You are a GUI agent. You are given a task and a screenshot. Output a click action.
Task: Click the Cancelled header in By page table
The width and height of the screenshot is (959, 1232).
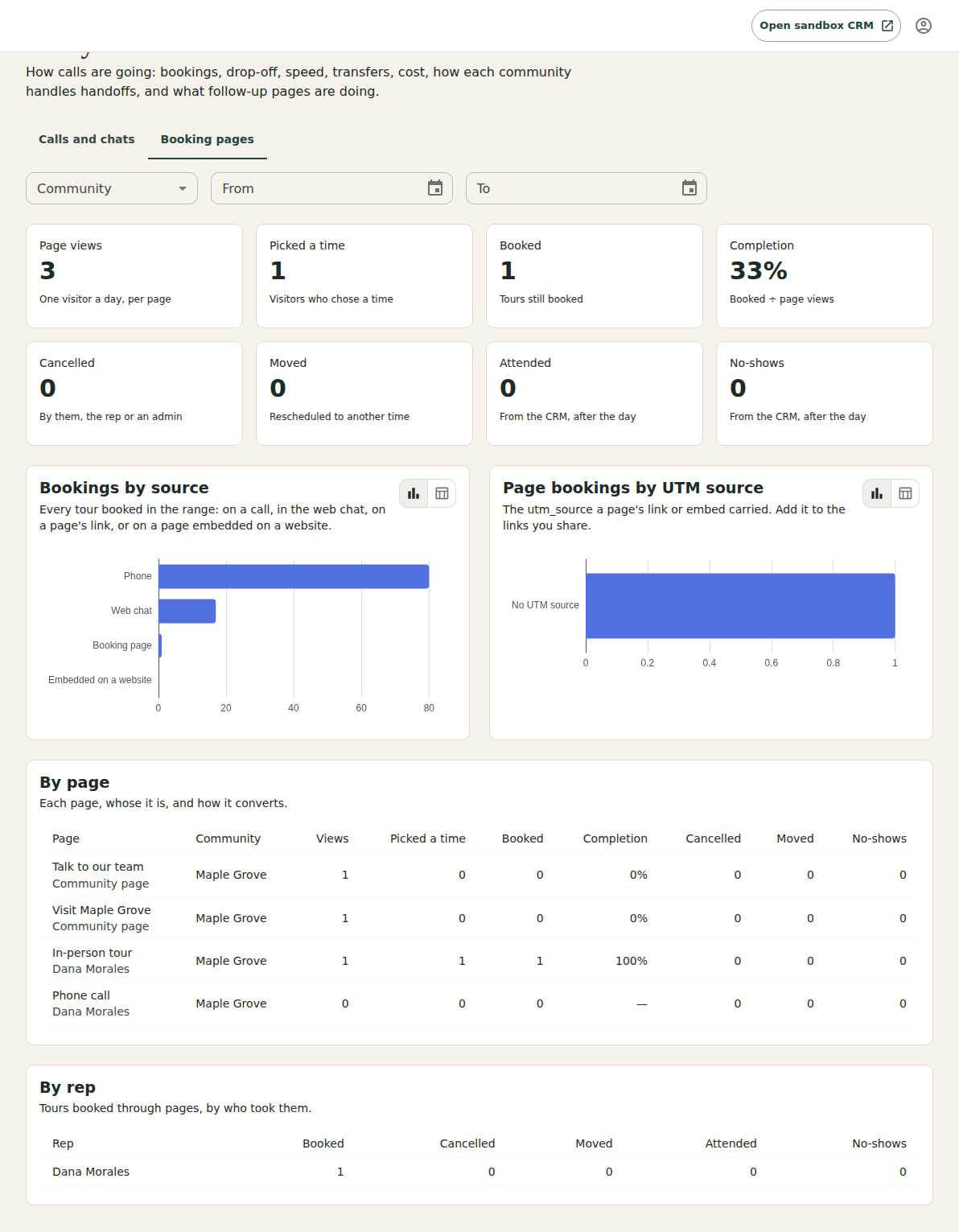714,839
